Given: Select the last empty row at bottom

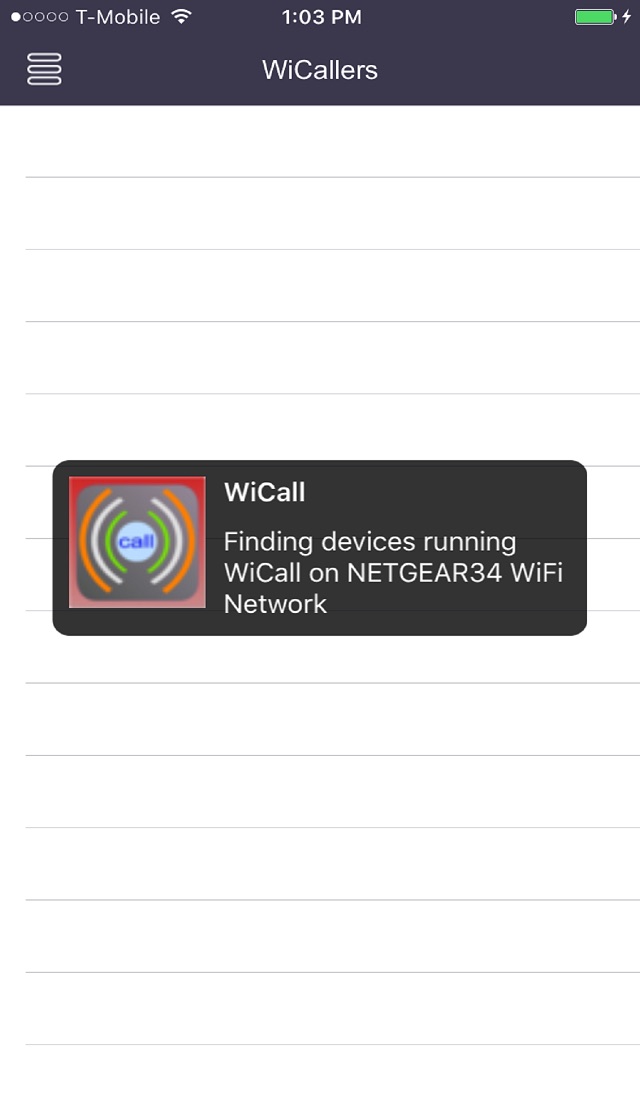Looking at the screenshot, I should click(333, 1071).
